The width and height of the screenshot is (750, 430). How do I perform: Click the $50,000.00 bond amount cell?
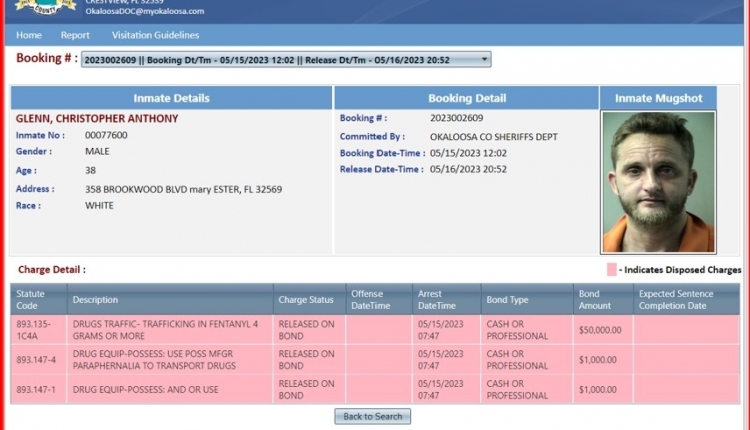coord(601,330)
